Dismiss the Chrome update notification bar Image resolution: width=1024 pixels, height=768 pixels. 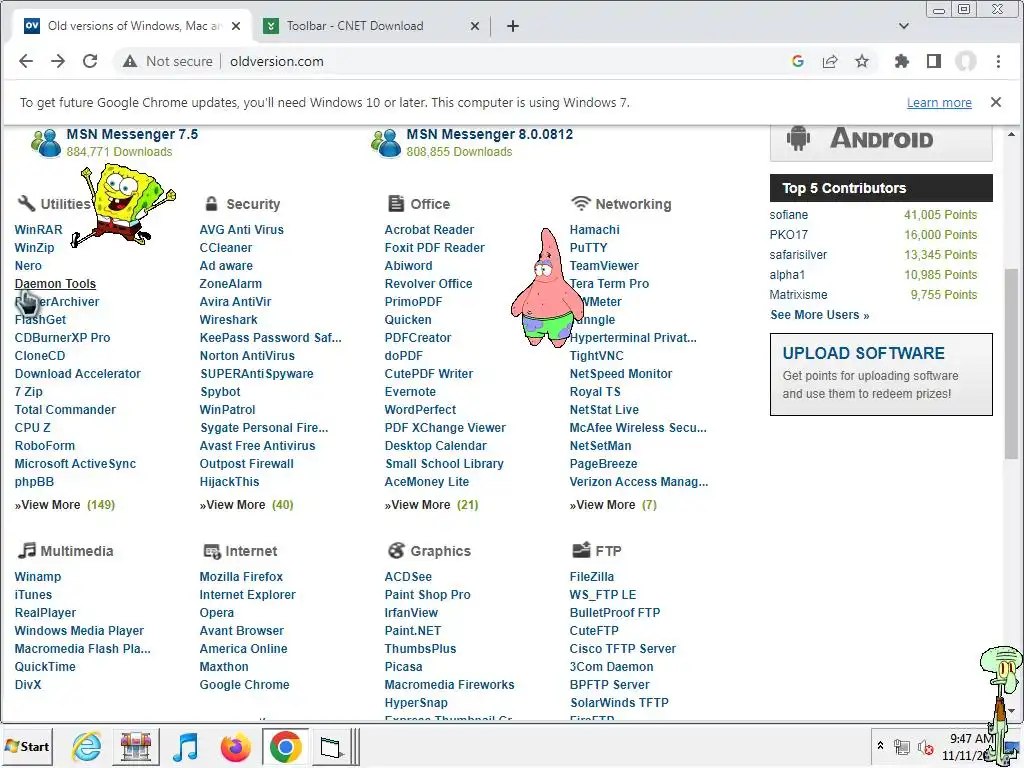pos(995,102)
